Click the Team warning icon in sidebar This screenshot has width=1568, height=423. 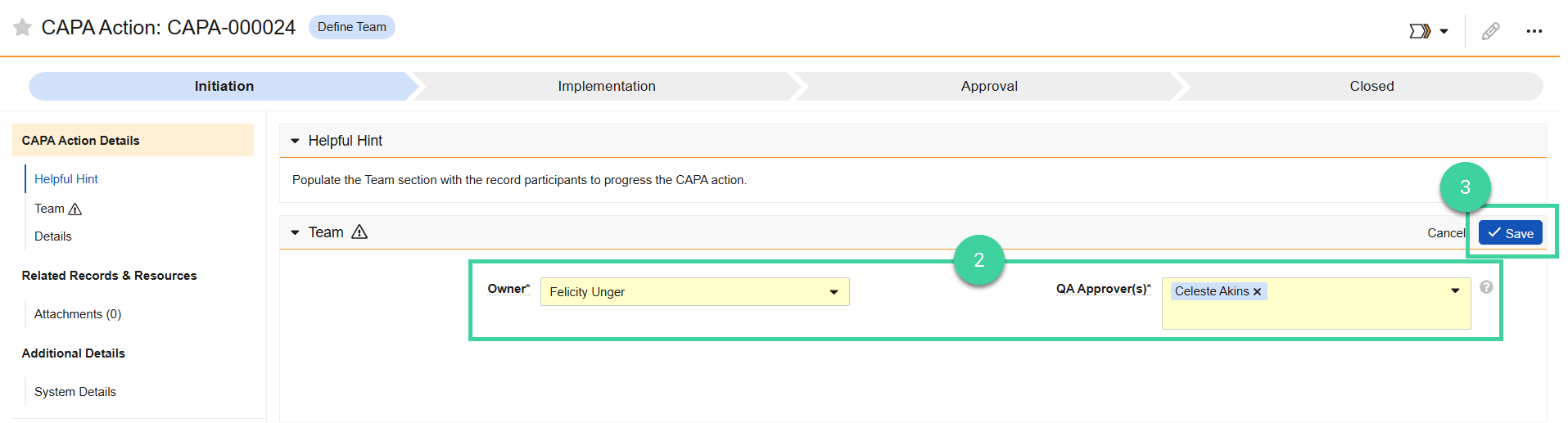(75, 209)
